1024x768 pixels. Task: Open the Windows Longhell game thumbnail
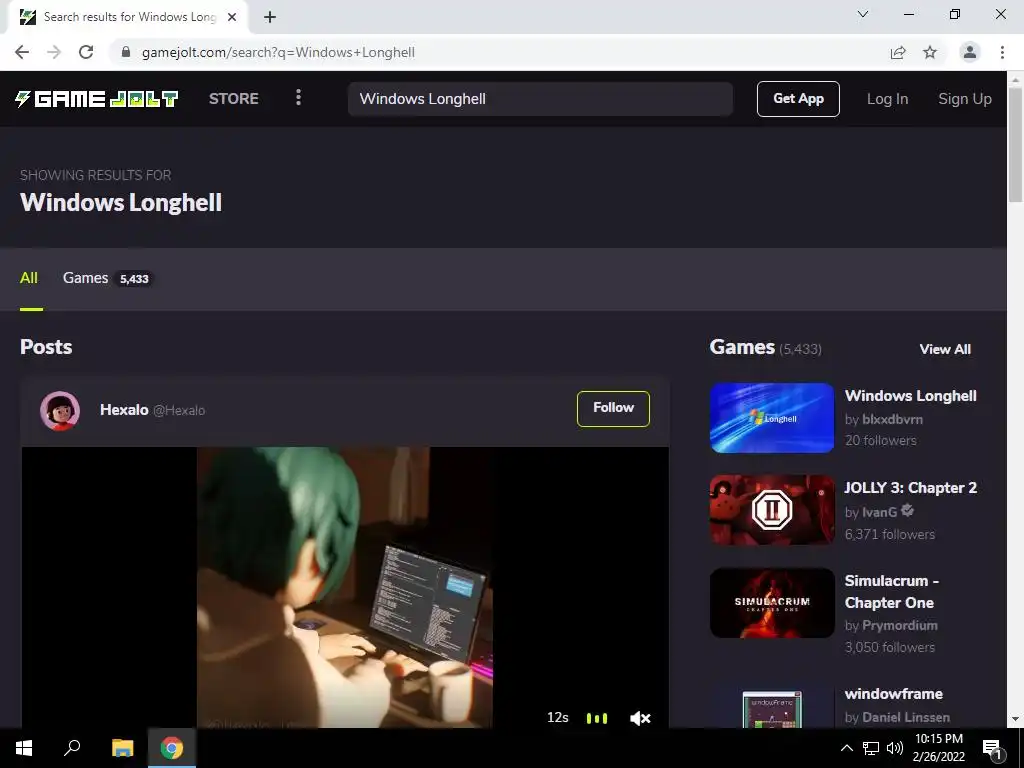click(x=772, y=418)
